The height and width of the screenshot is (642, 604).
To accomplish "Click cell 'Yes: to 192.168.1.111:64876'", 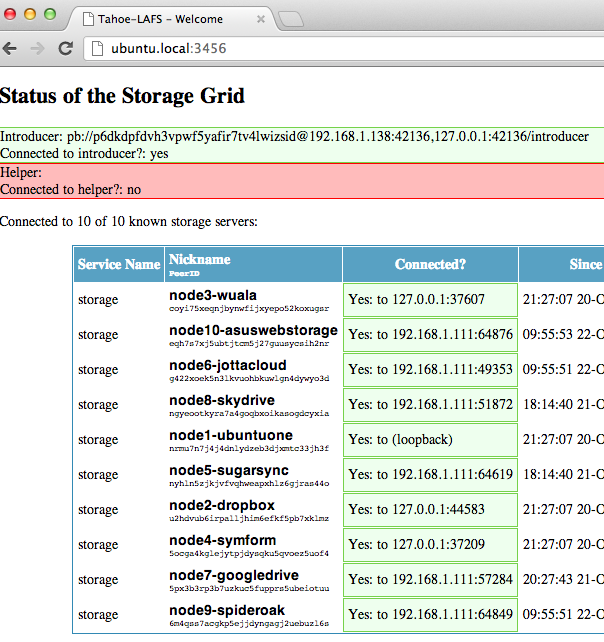I will coord(430,335).
